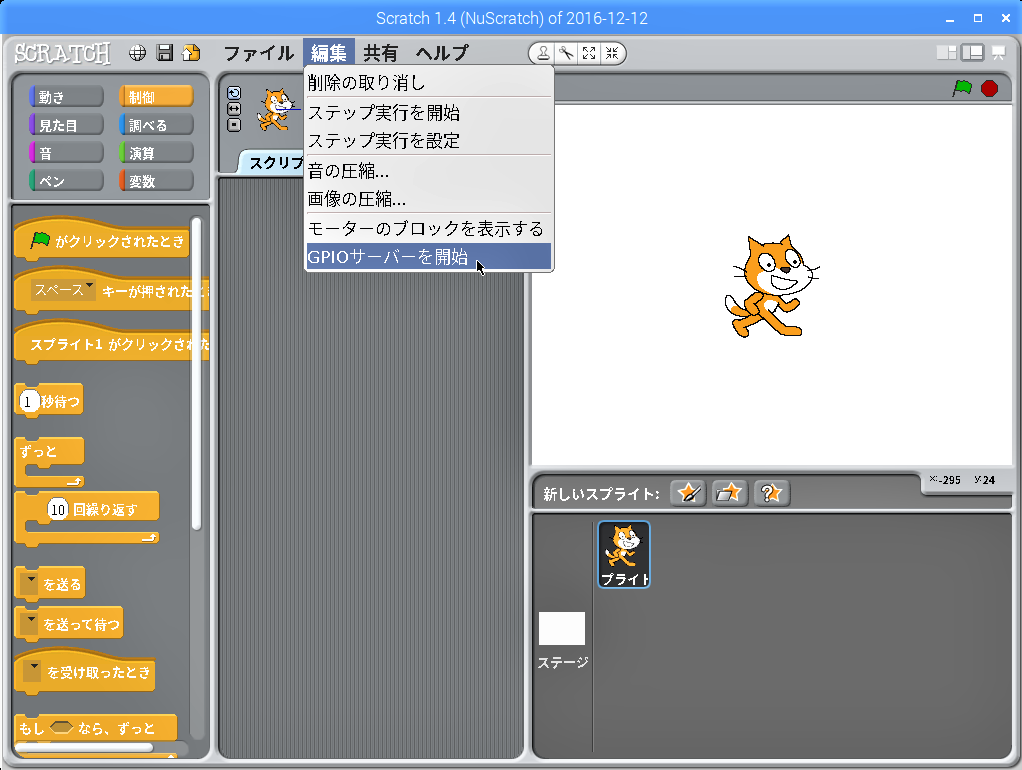
Task: Select the stamp duplicate tool
Action: tap(542, 53)
